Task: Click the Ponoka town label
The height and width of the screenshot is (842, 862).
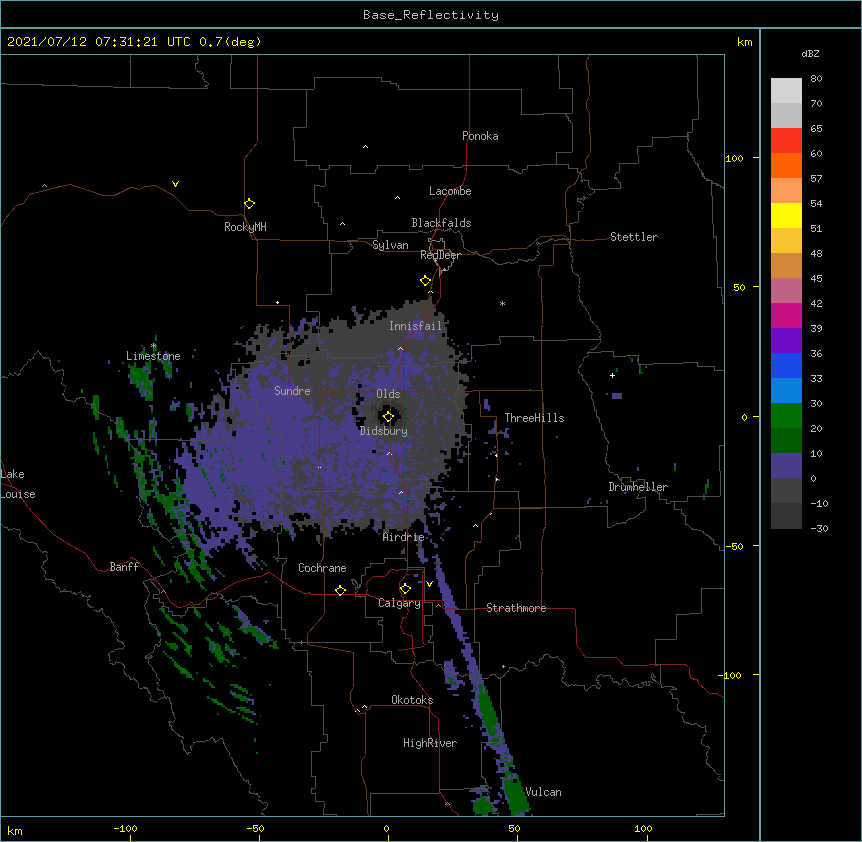Action: (x=480, y=136)
